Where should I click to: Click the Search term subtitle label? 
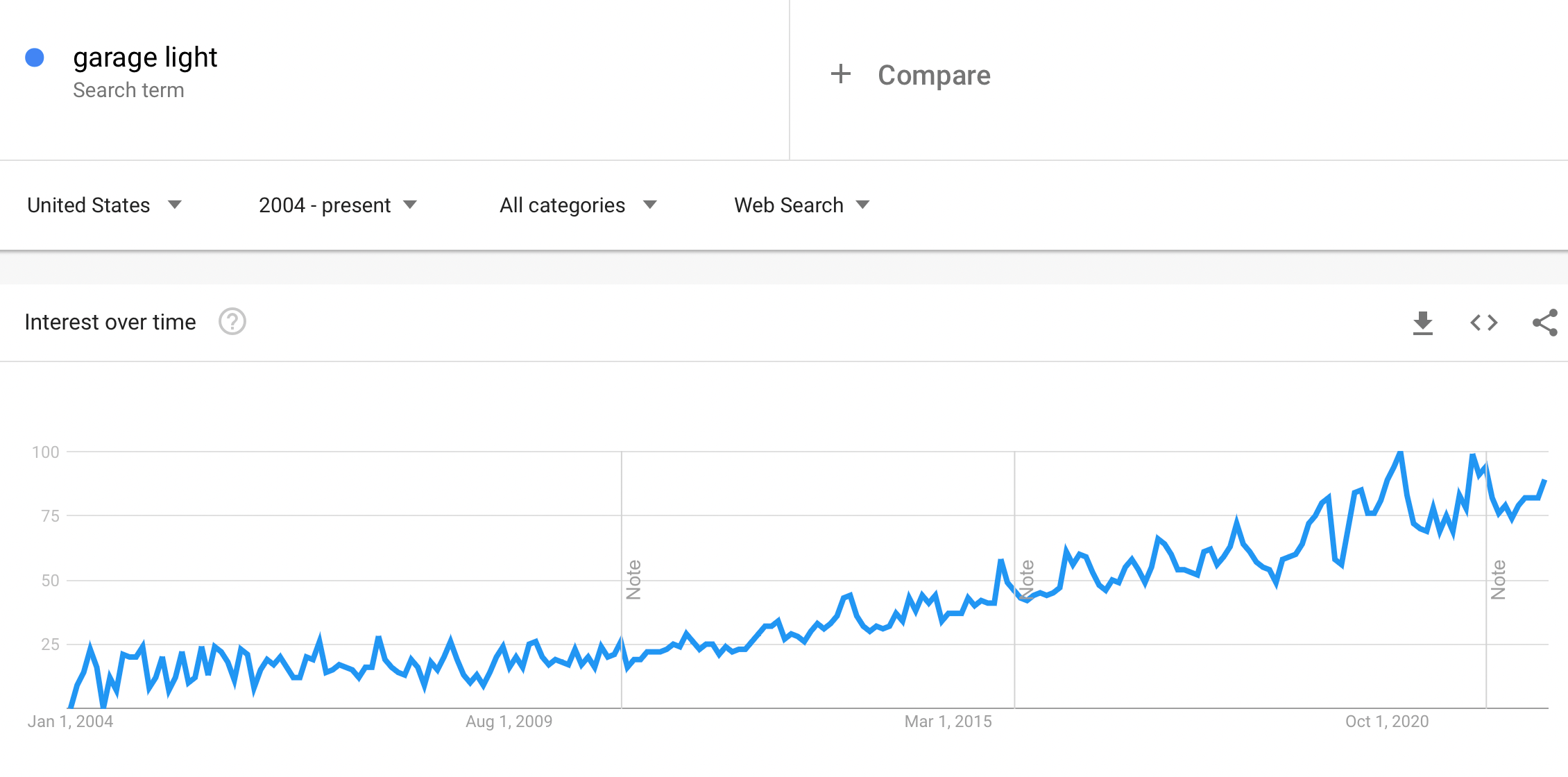coord(128,90)
